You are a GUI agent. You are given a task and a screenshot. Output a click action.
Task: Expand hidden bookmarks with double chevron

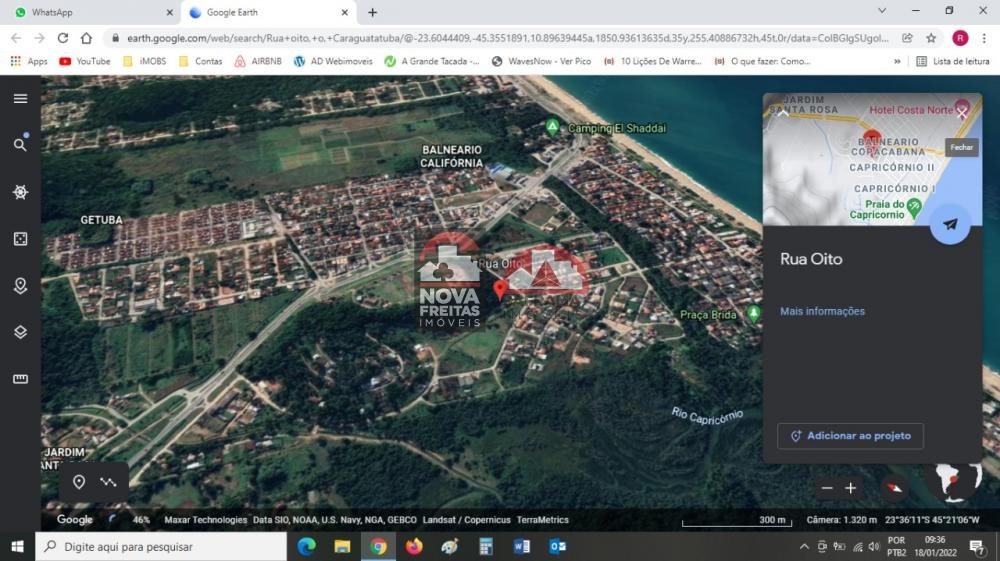896,61
